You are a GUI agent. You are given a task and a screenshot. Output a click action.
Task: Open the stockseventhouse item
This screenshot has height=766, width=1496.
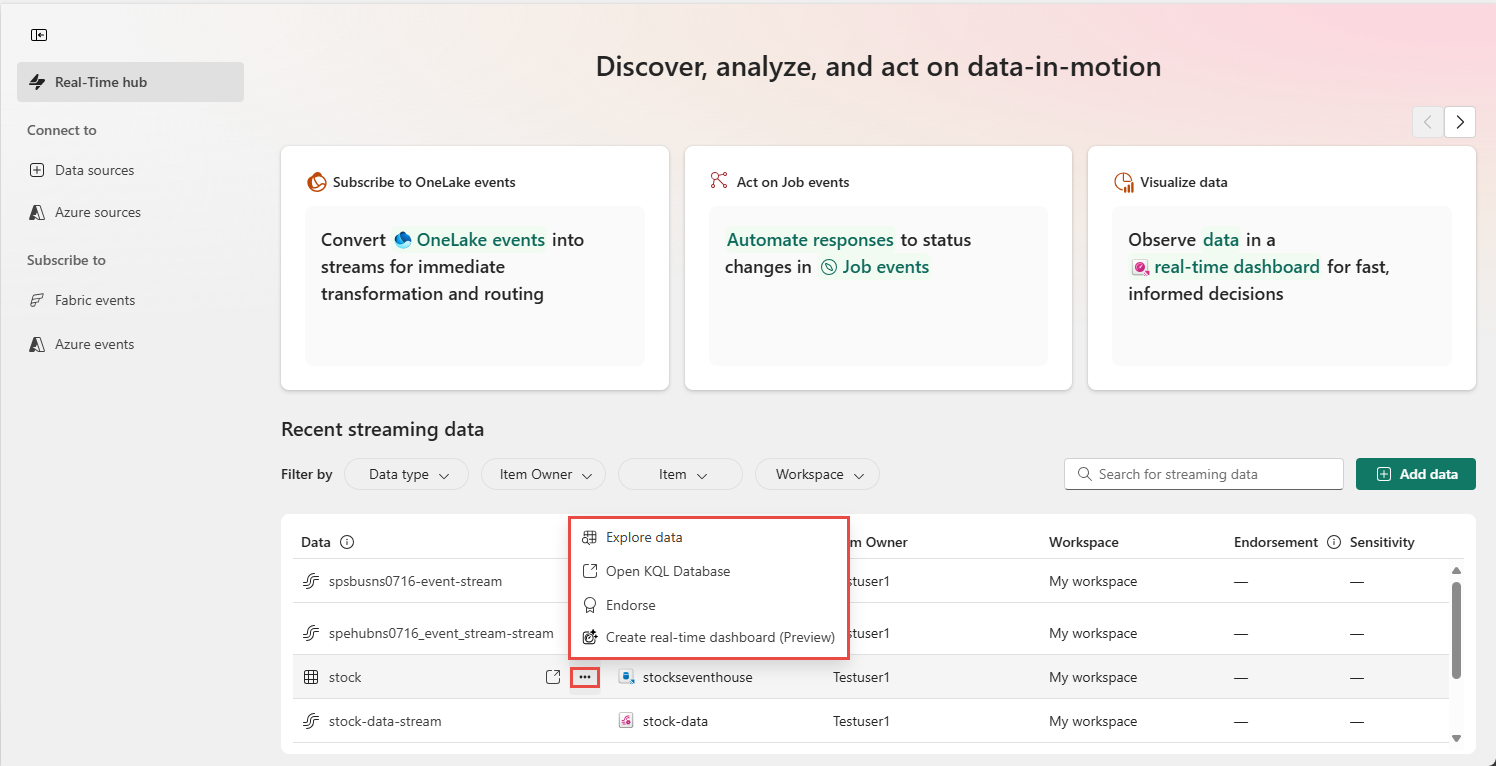coord(697,677)
